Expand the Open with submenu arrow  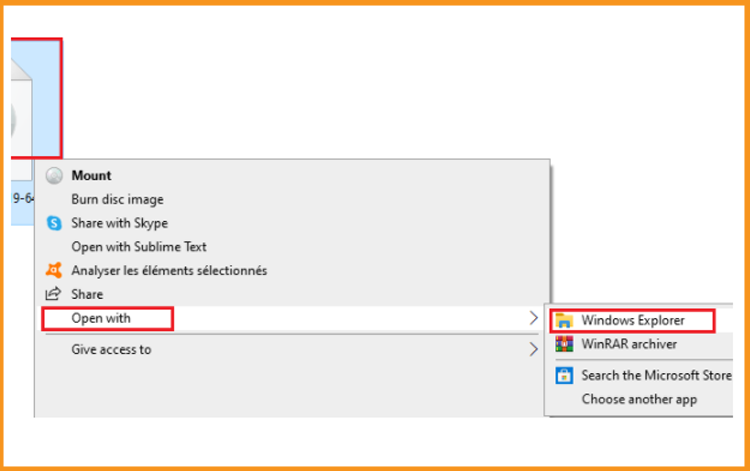click(534, 318)
